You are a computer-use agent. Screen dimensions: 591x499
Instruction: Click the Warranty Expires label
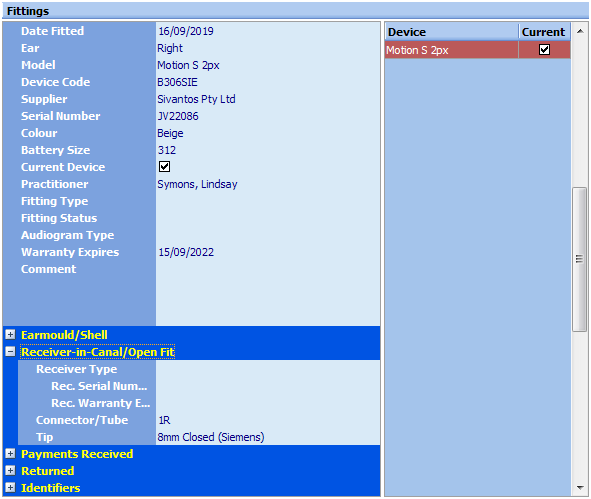point(70,252)
